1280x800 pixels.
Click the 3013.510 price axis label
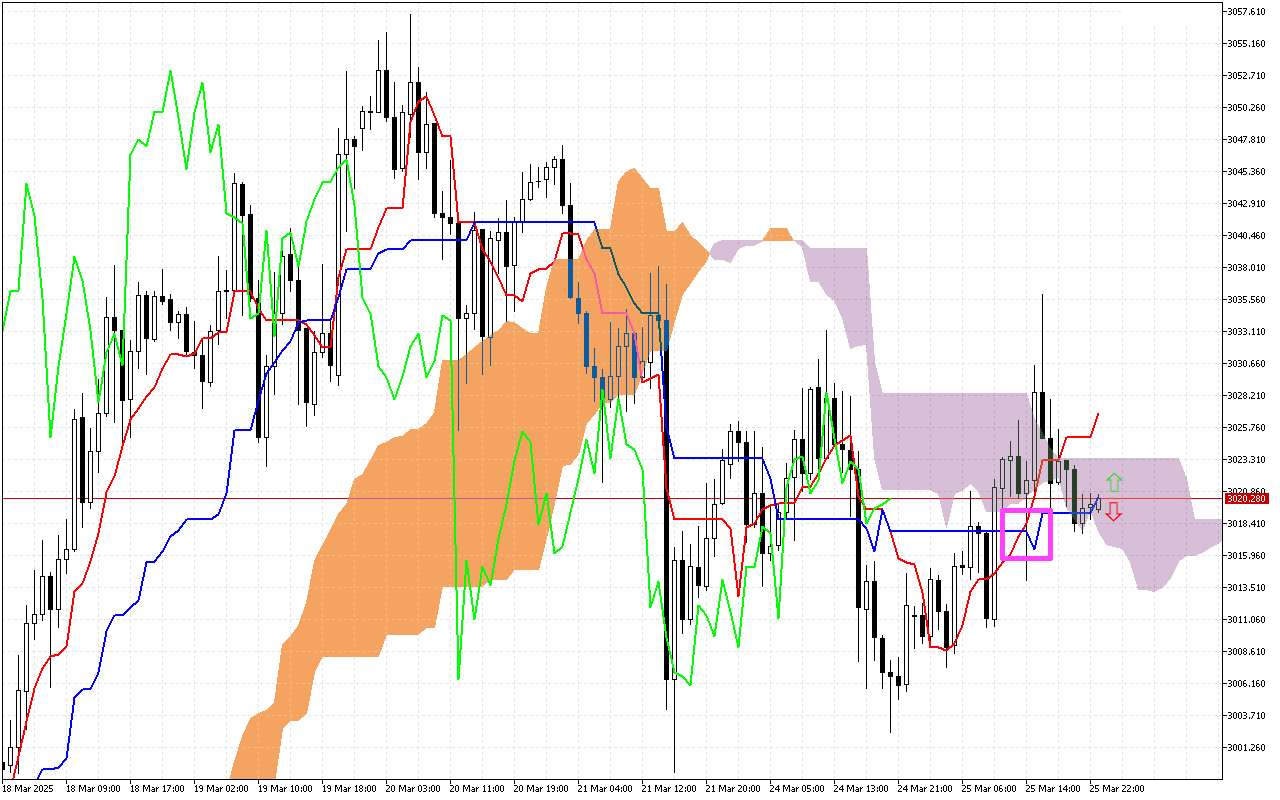tap(1247, 587)
